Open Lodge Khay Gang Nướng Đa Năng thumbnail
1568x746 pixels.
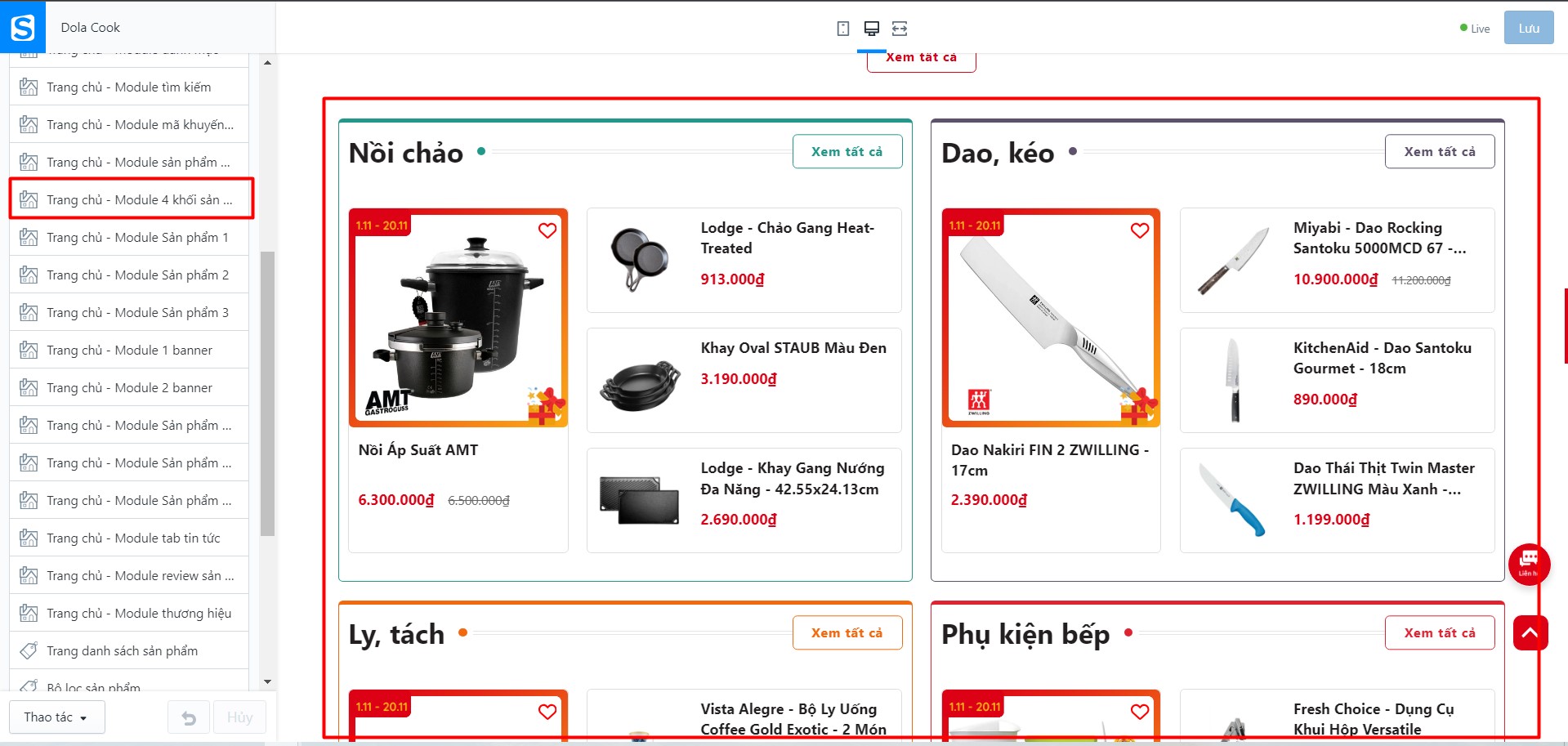click(640, 500)
